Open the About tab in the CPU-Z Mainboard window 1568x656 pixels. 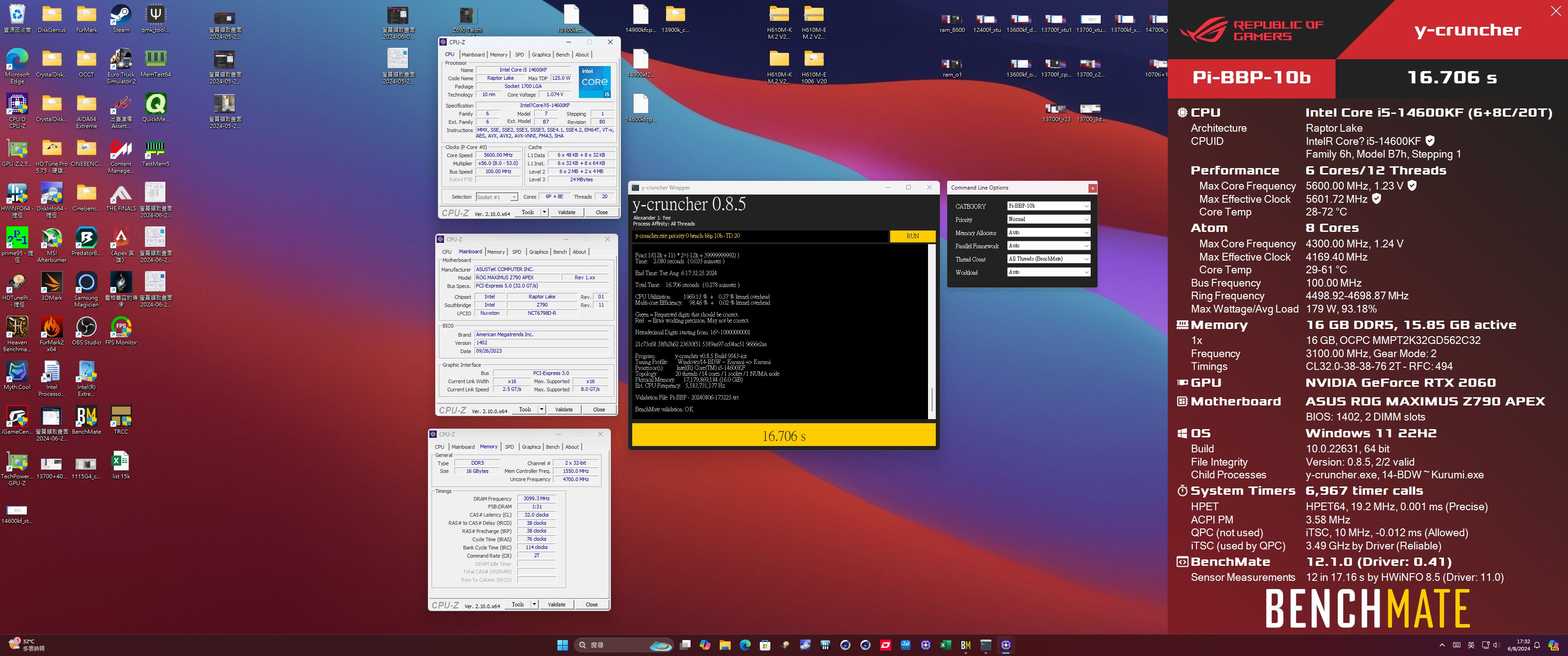(579, 252)
